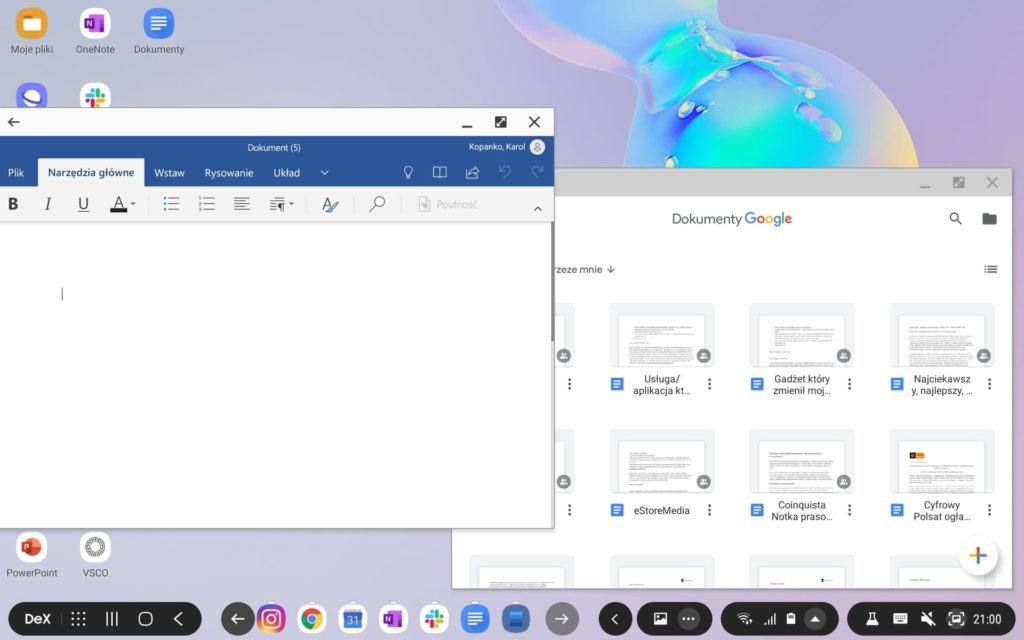Switch to the Rysowanie tab

coord(229,172)
